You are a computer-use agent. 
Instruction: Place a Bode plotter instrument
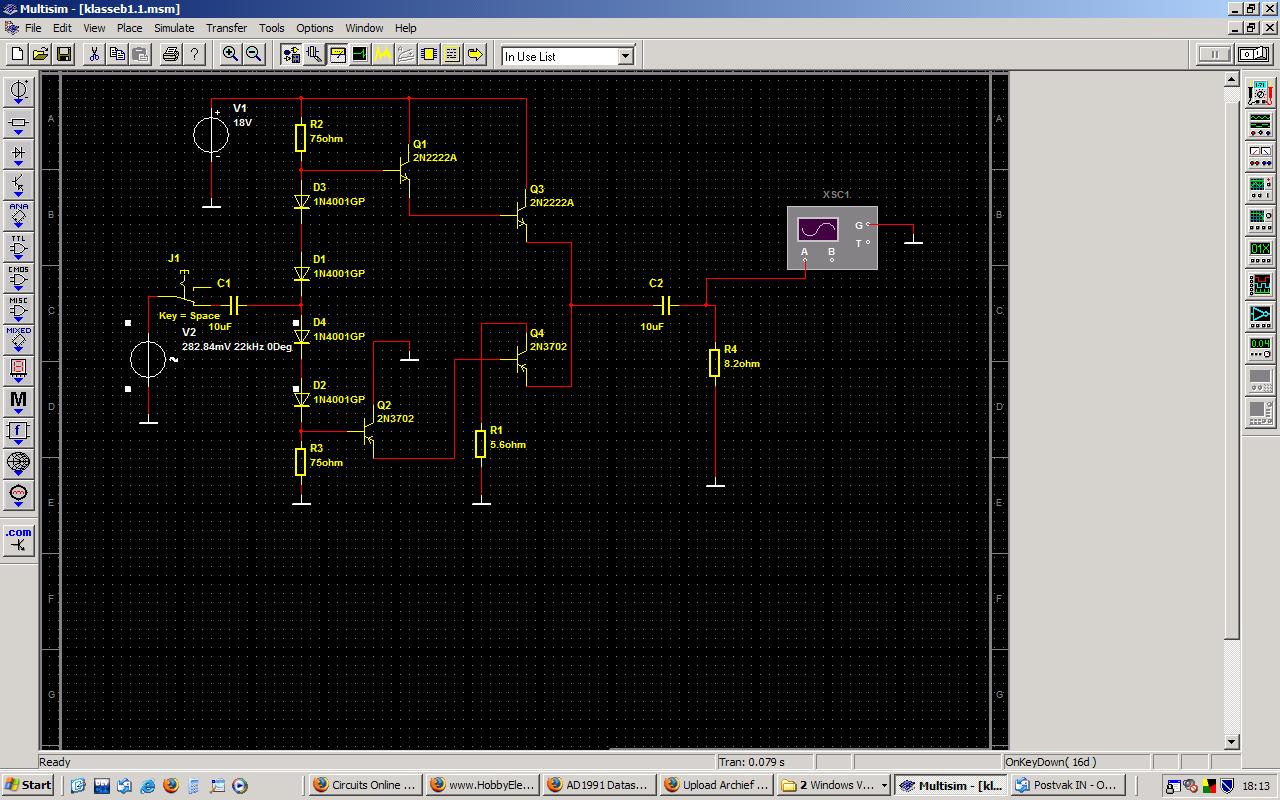[x=1260, y=219]
